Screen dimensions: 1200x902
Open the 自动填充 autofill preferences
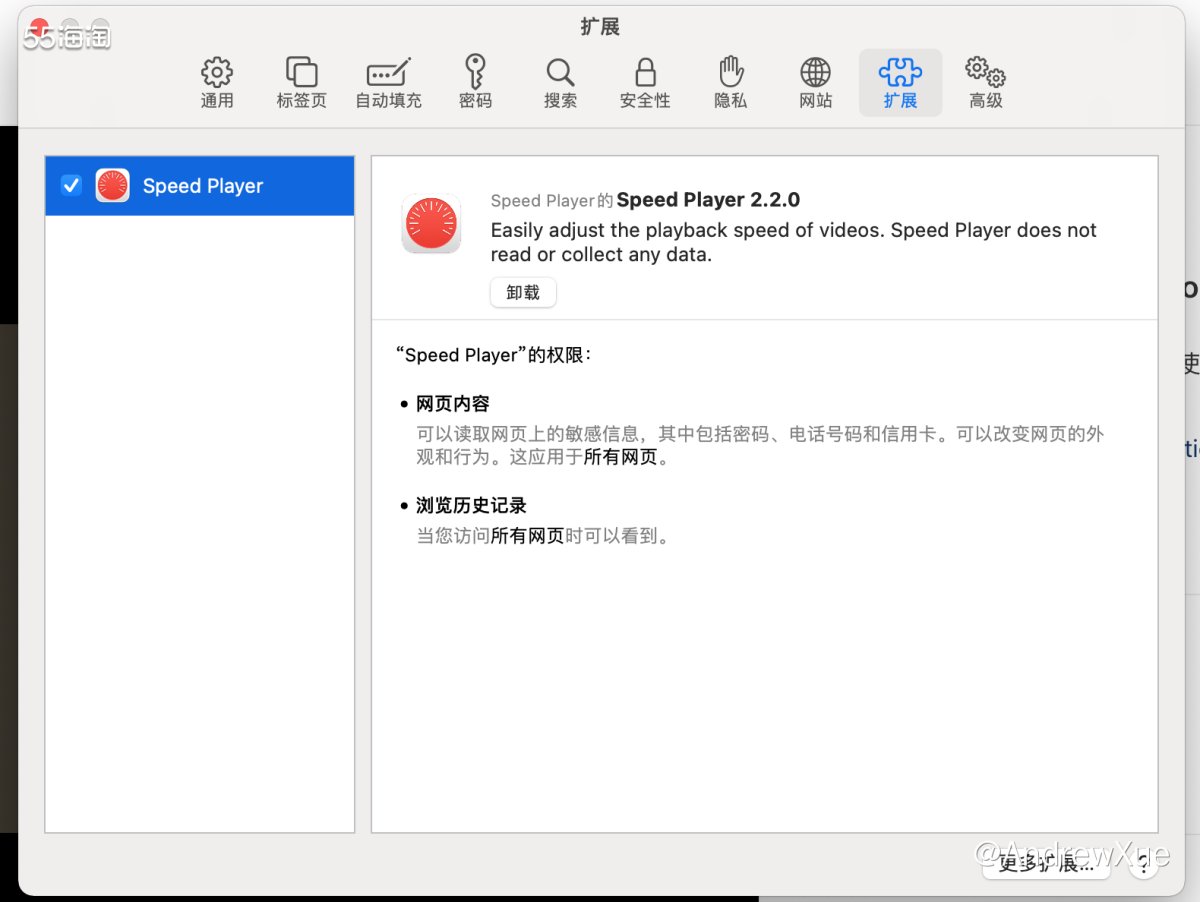coord(388,83)
